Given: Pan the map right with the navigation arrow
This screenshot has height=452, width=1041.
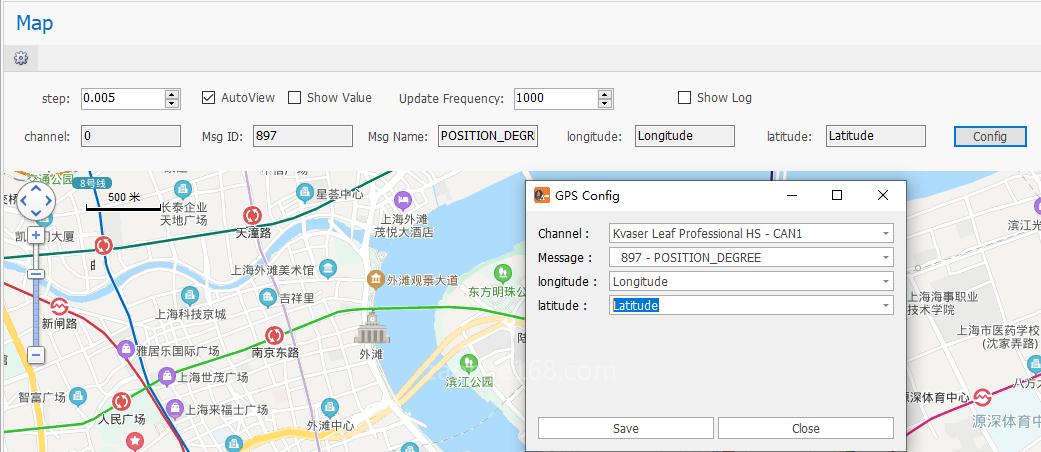Looking at the screenshot, I should pos(49,202).
